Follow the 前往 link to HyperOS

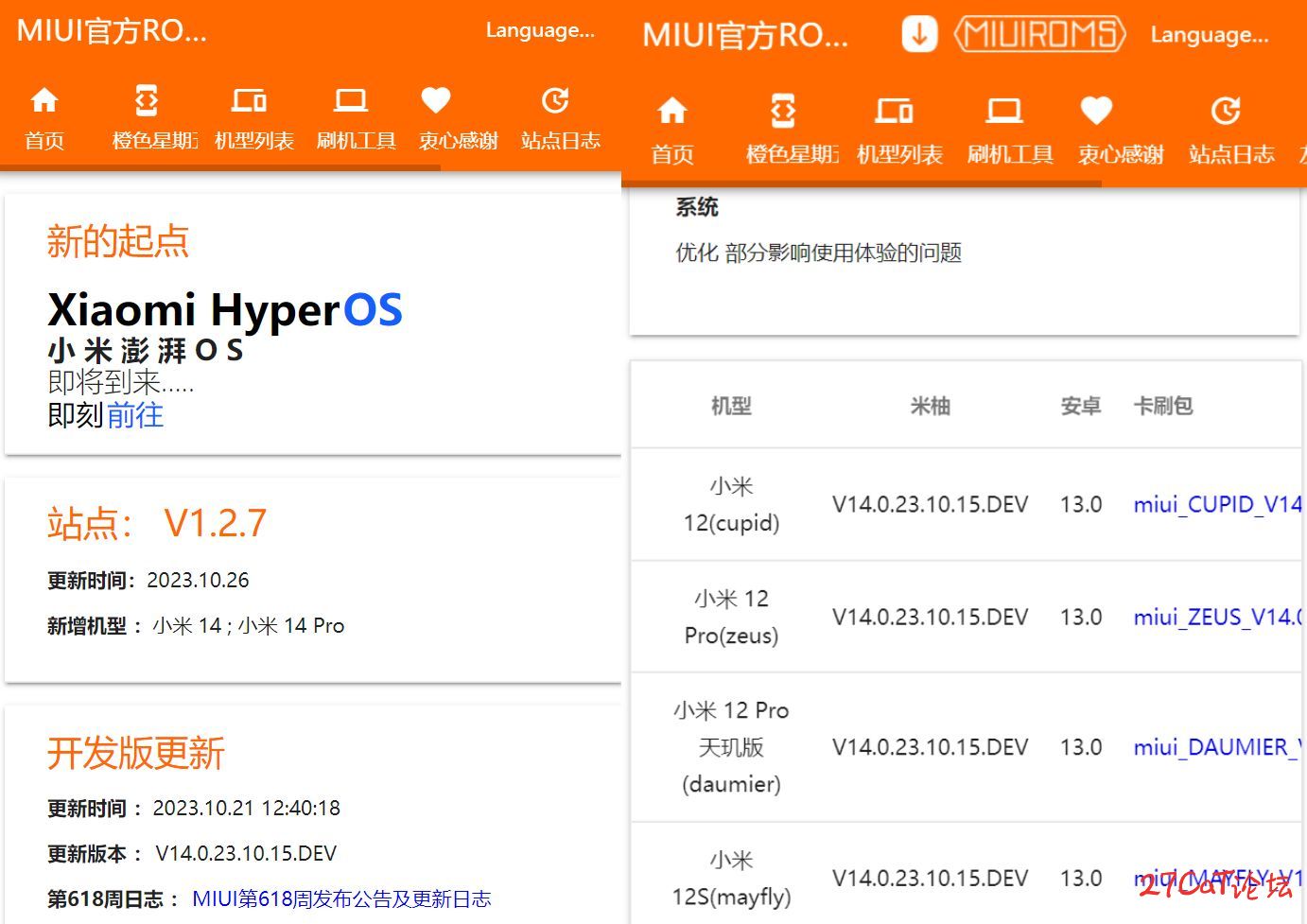tap(135, 415)
